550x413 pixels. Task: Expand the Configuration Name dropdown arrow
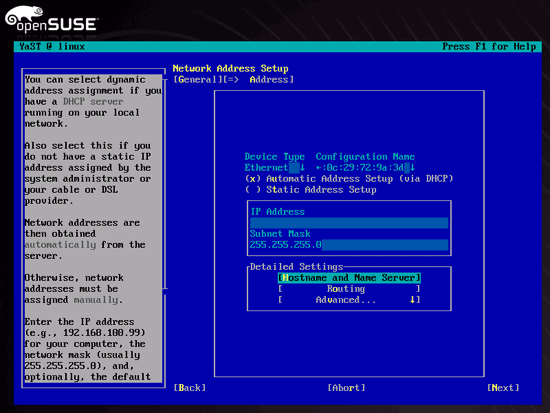pos(412,168)
